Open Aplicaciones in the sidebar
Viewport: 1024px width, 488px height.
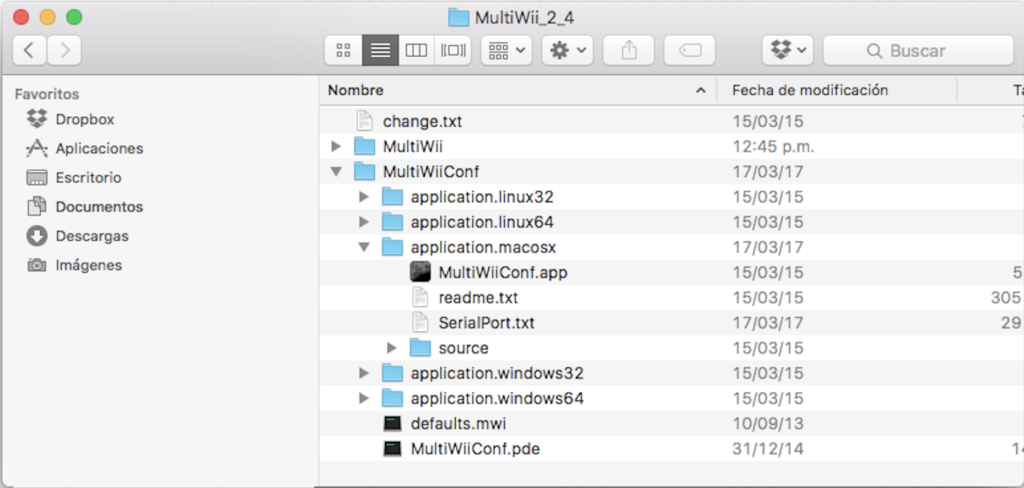(98, 148)
